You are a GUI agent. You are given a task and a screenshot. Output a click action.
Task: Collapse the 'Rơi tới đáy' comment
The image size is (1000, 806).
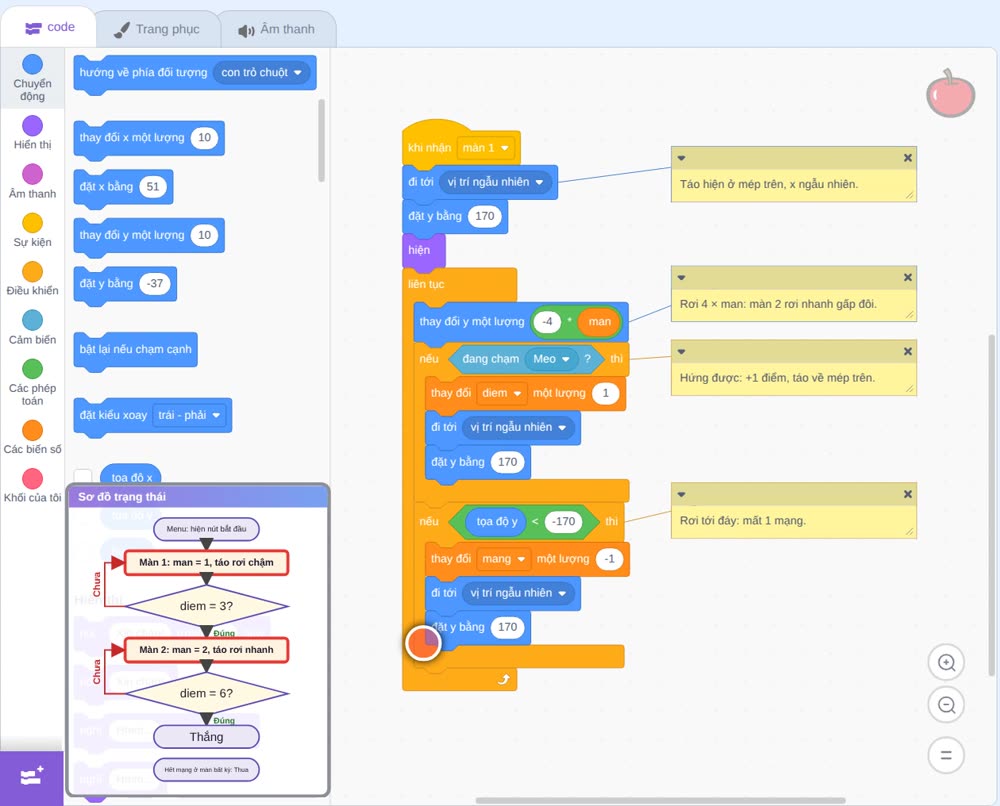(x=681, y=495)
